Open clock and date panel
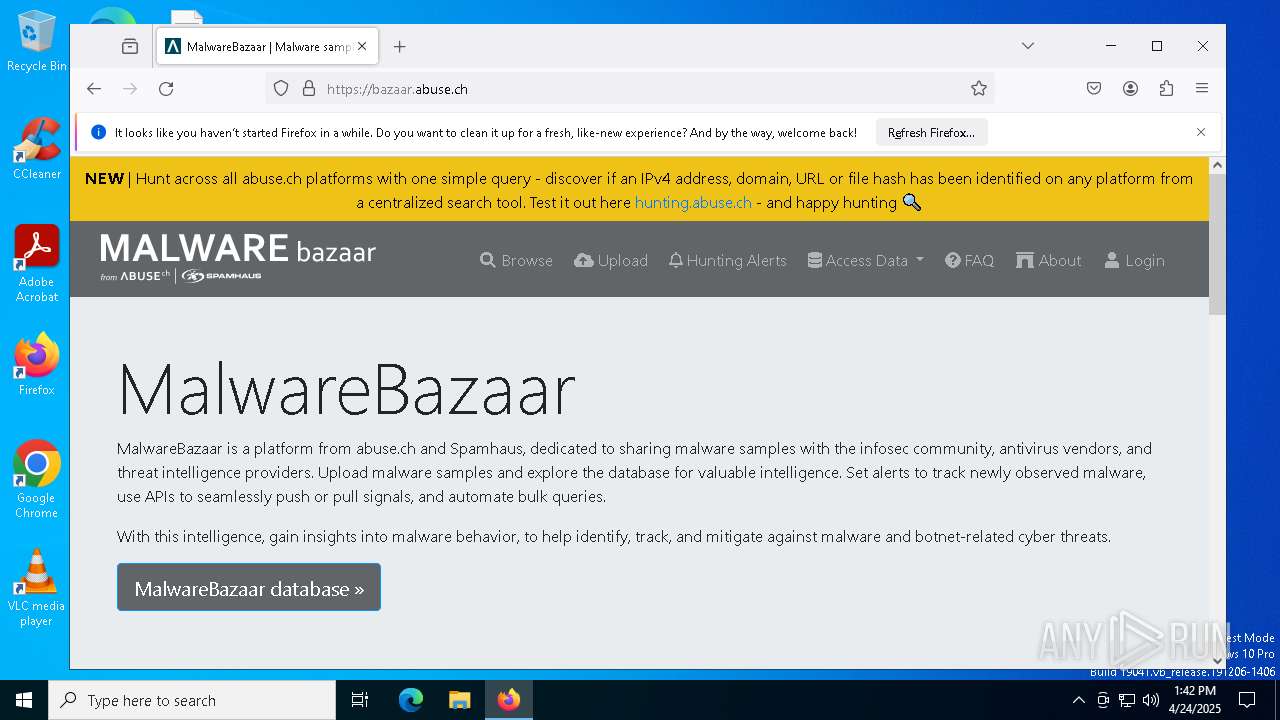This screenshot has height=720, width=1280. pyautogui.click(x=1194, y=700)
